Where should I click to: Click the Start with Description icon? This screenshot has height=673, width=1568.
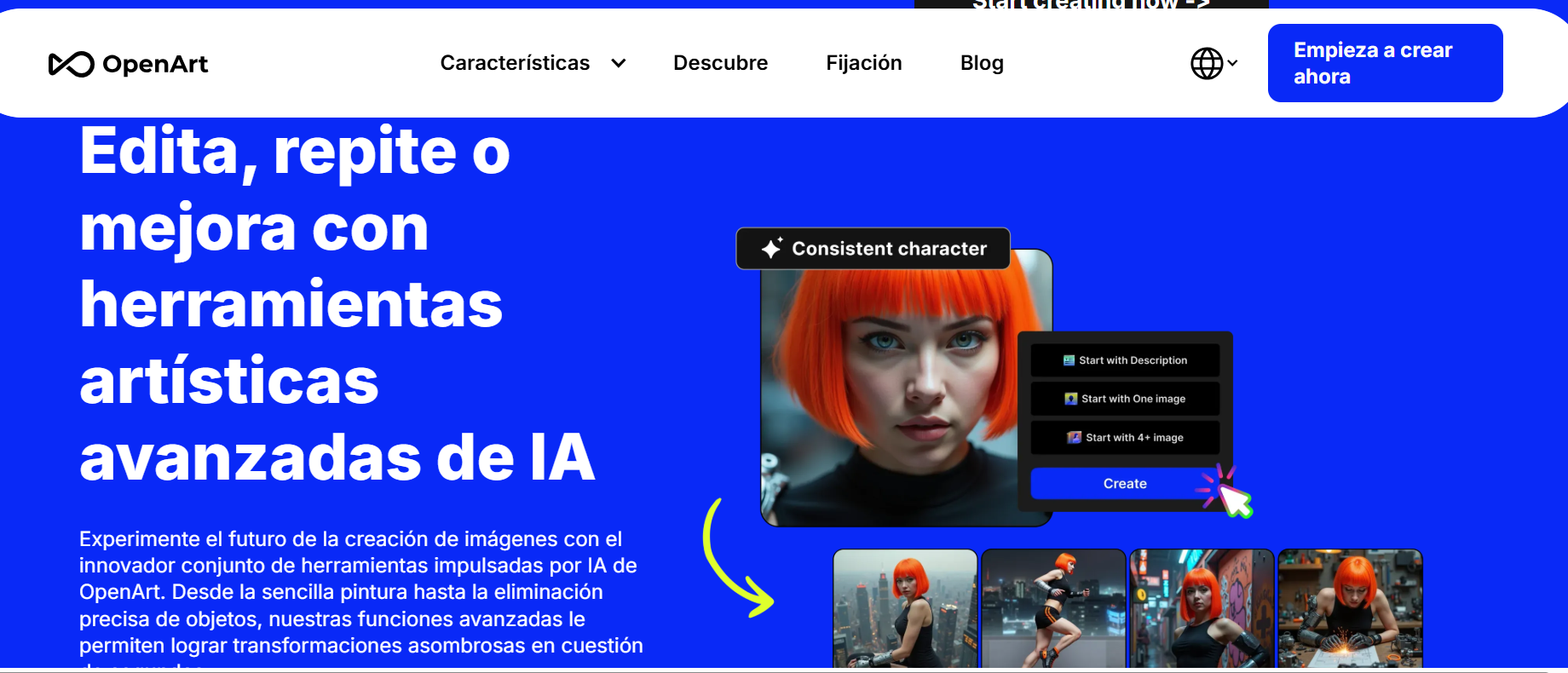click(1069, 360)
